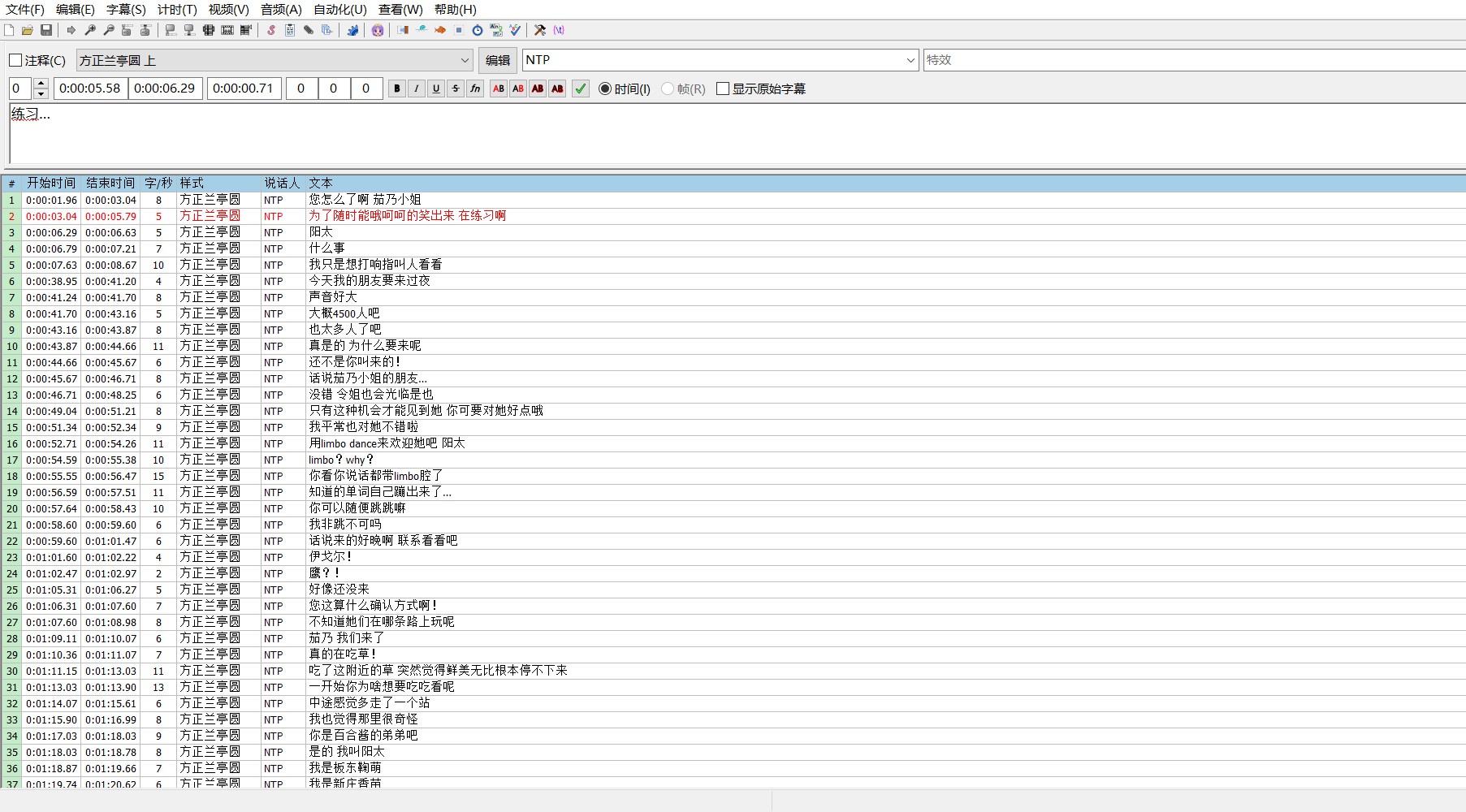This screenshot has height=812, width=1466.
Task: Pick secondary color (second AB button)
Action: (518, 89)
